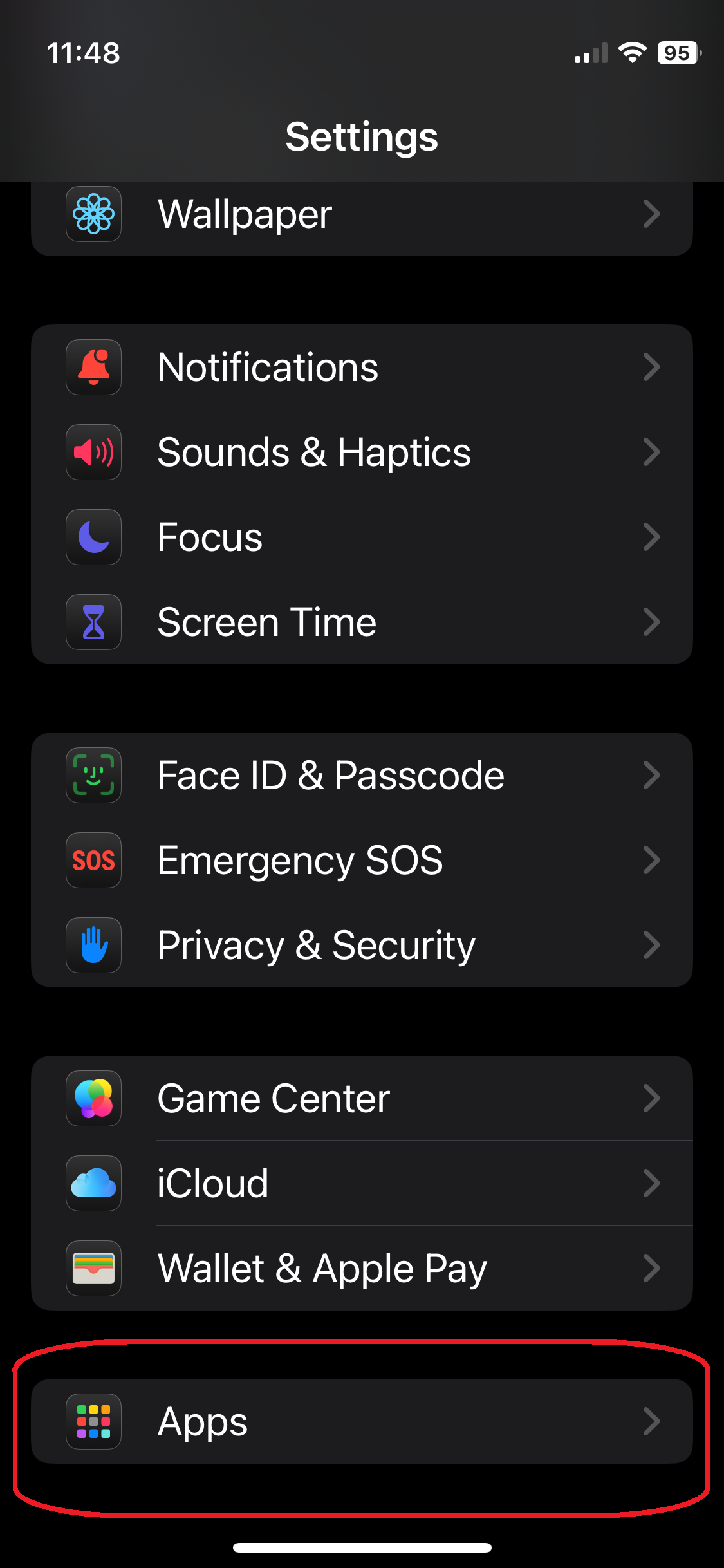Screen dimensions: 724x1568
Task: Tap the home indicator bar at bottom
Action: tap(362, 1547)
